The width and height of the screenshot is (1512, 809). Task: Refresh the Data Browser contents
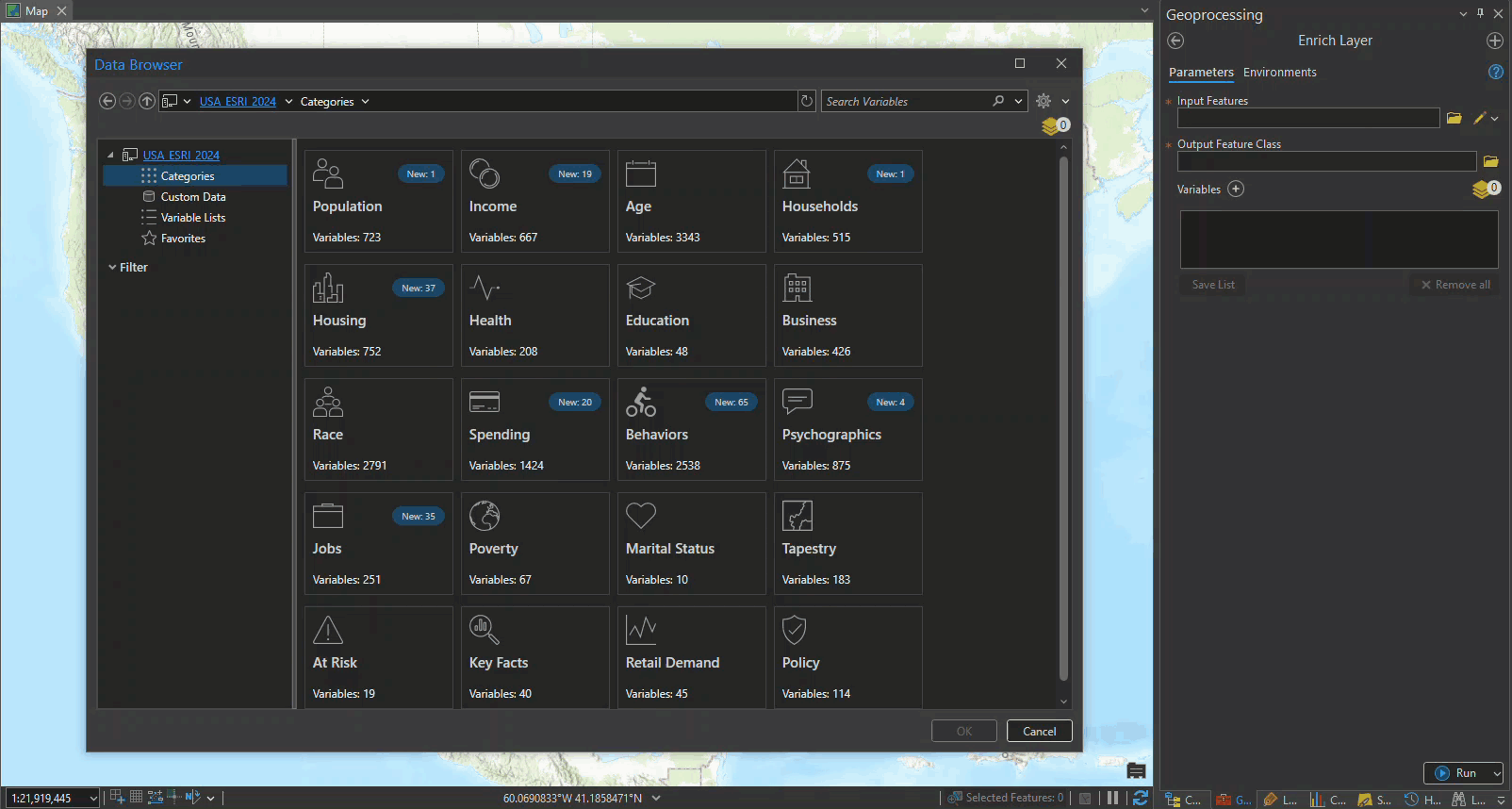pos(807,101)
